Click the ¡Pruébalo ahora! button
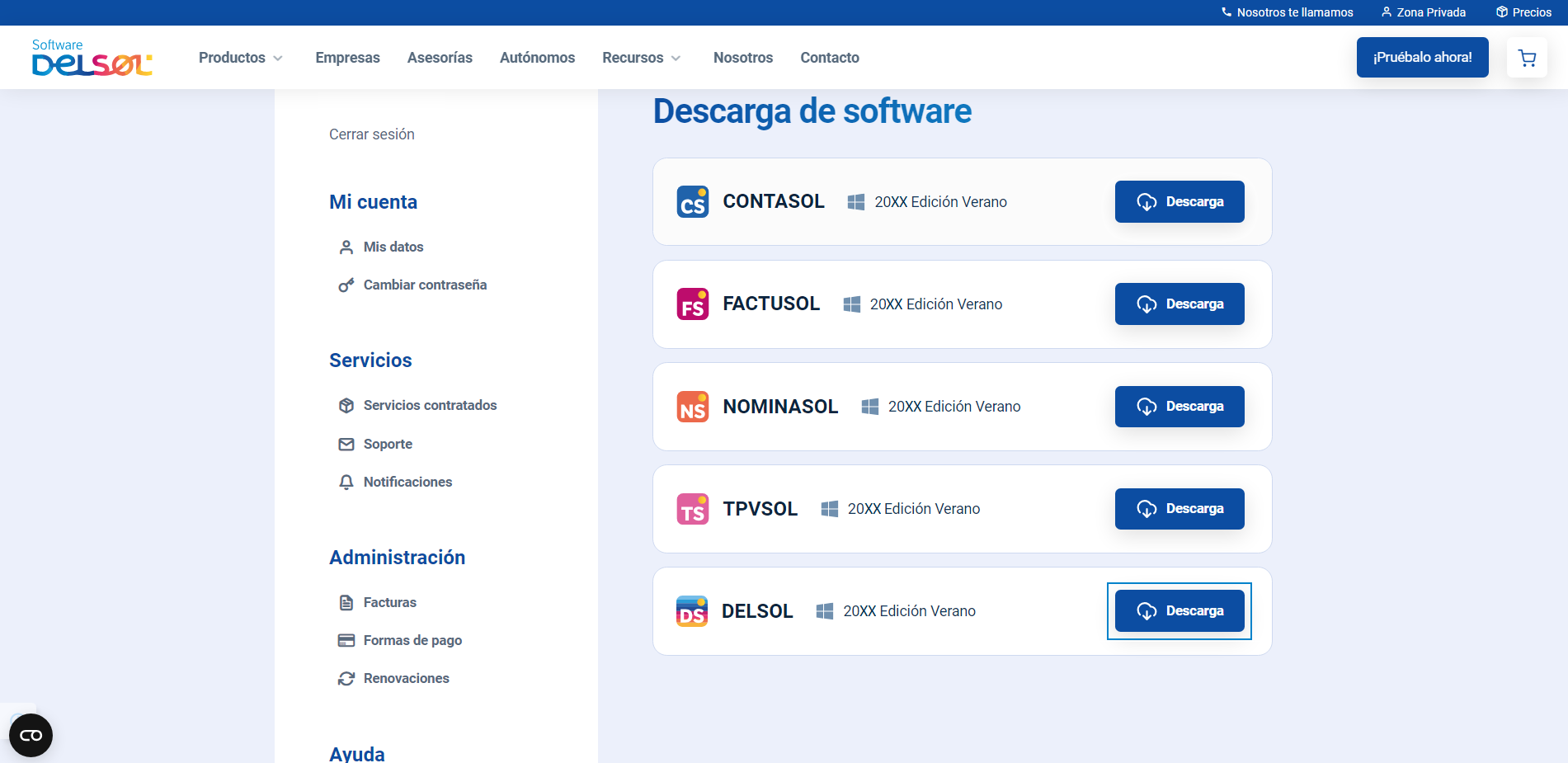Image resolution: width=1568 pixels, height=763 pixels. pyautogui.click(x=1422, y=58)
